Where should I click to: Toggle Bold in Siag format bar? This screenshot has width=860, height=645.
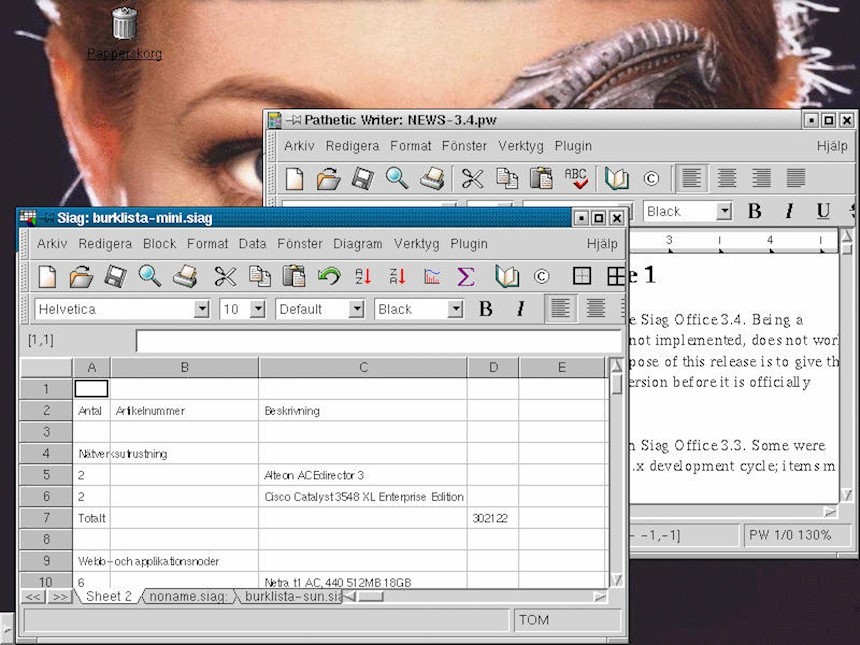[485, 309]
